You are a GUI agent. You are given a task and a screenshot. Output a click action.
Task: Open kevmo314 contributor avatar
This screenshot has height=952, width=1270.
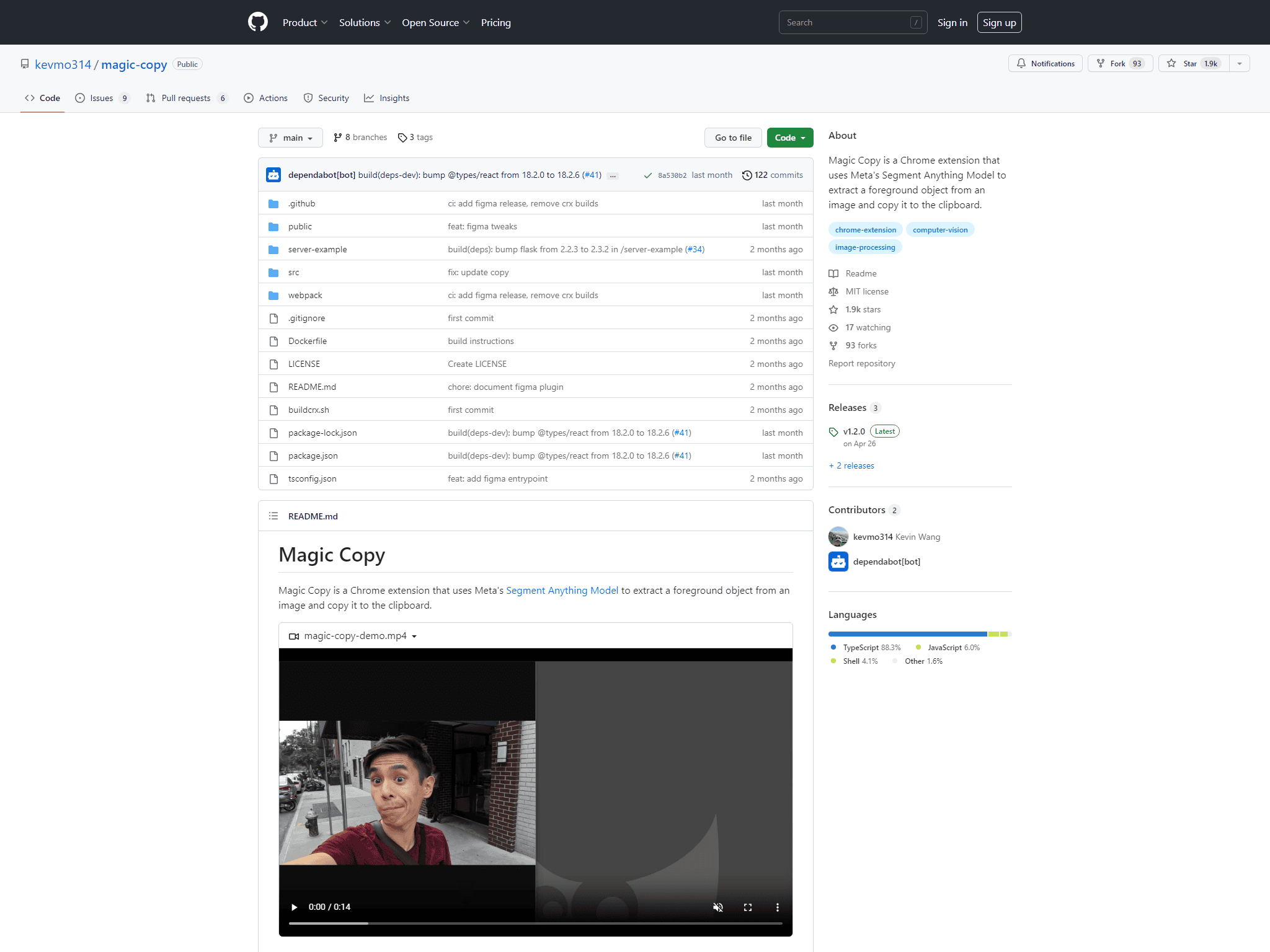click(838, 537)
